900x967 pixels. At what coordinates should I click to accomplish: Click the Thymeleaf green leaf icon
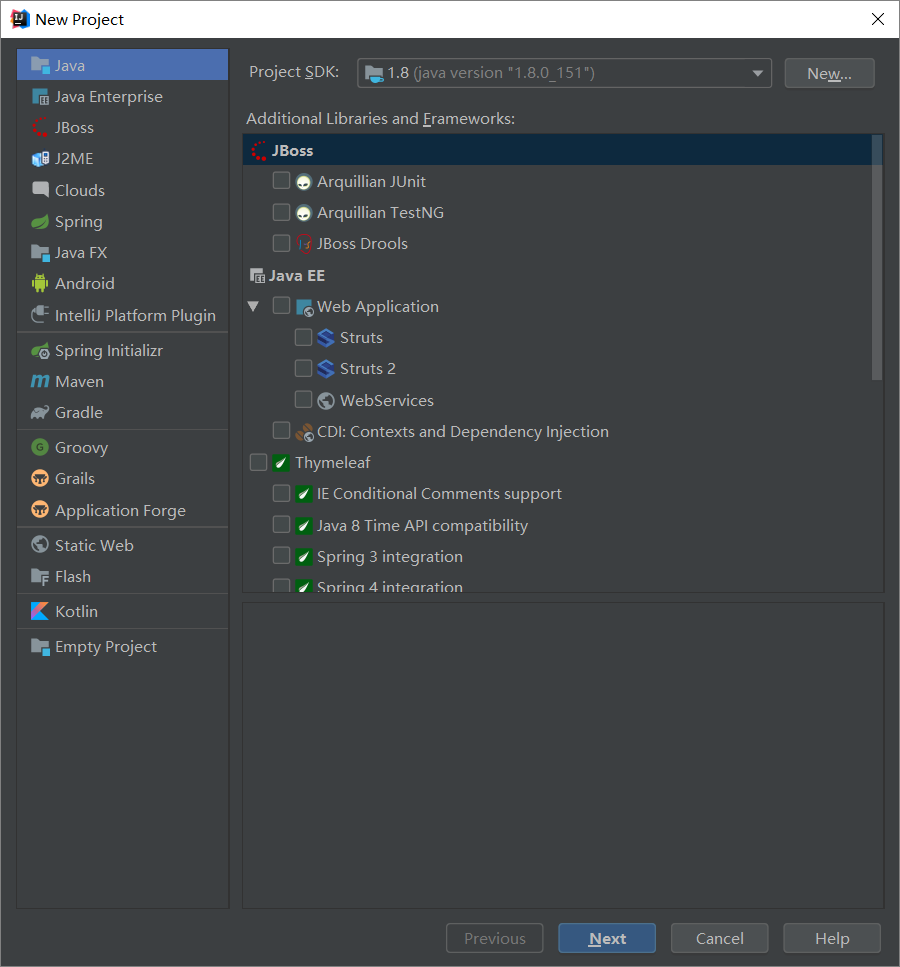pyautogui.click(x=281, y=463)
